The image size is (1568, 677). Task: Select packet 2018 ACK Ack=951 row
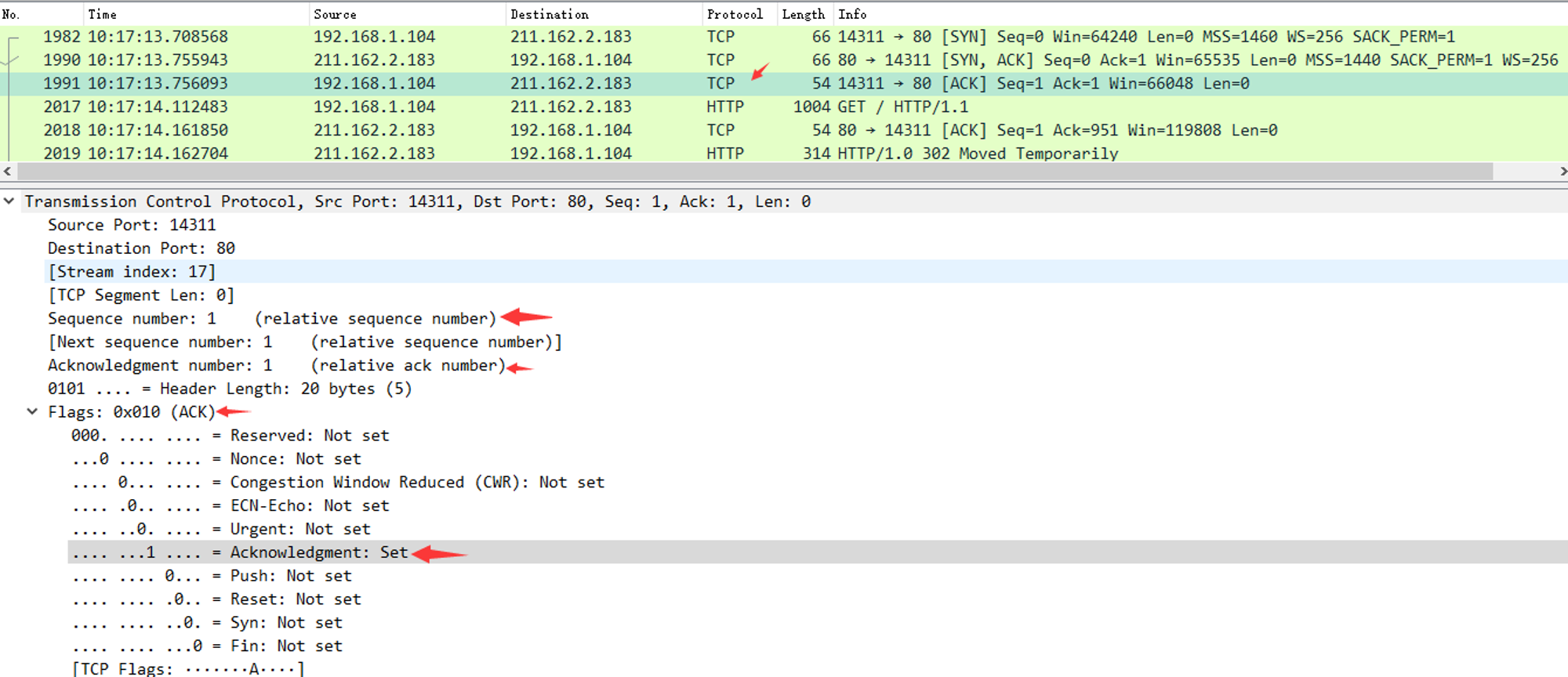784,131
